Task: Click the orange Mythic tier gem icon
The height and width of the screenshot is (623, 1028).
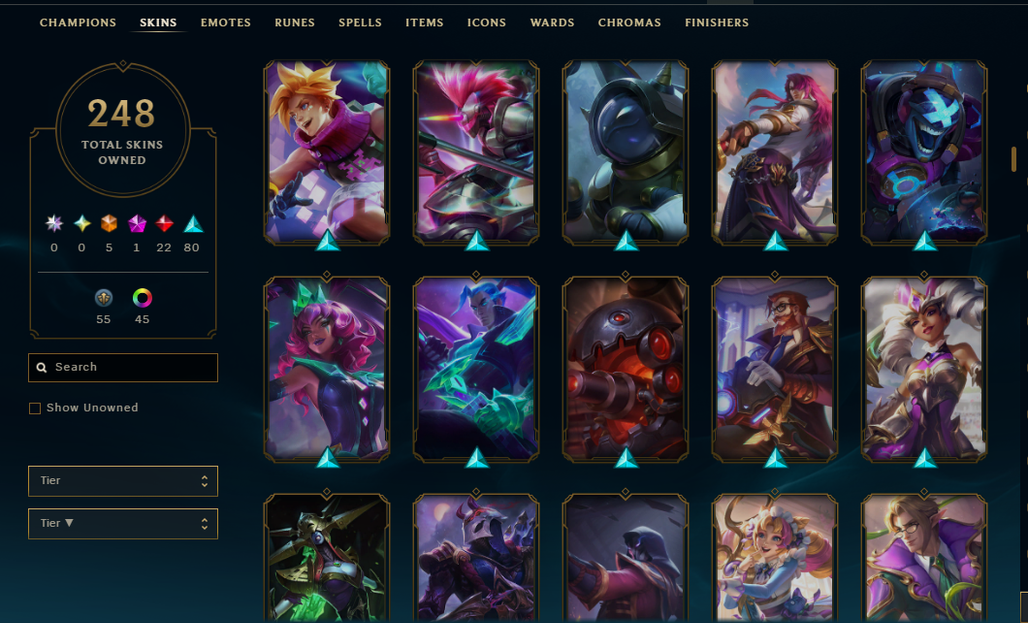Action: coord(109,224)
